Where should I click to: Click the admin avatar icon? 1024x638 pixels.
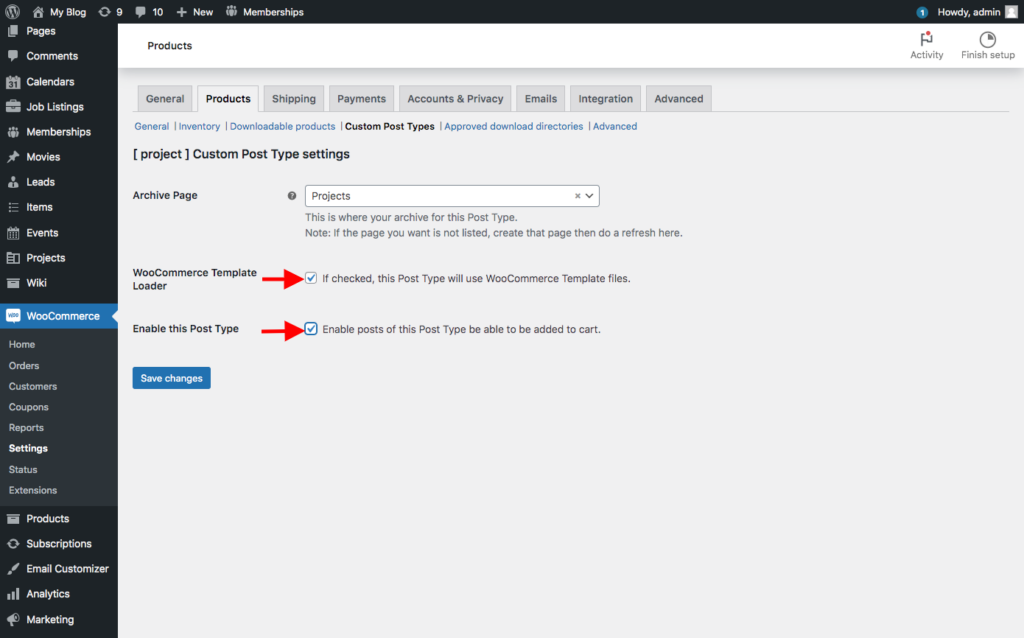pos(1011,12)
